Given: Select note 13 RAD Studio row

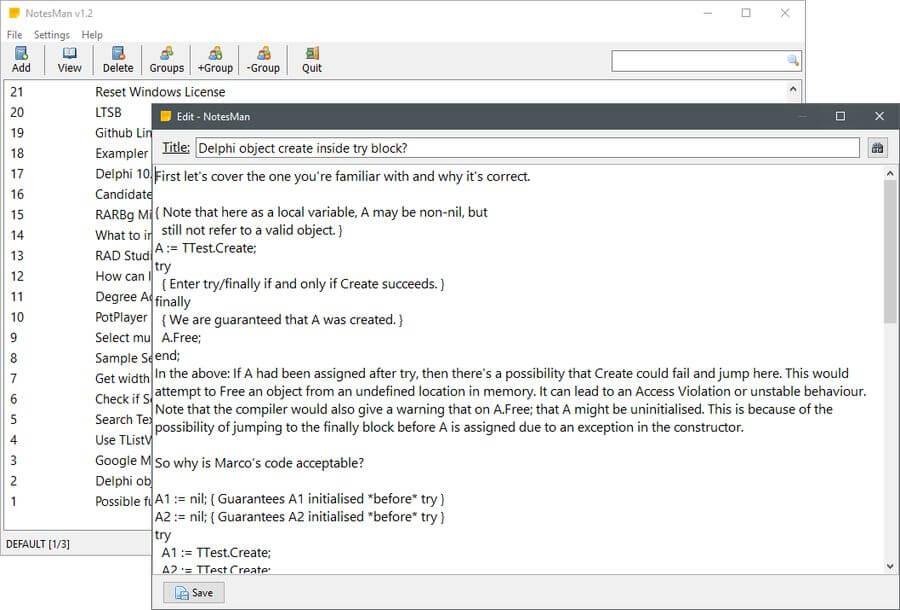Looking at the screenshot, I should (x=79, y=256).
